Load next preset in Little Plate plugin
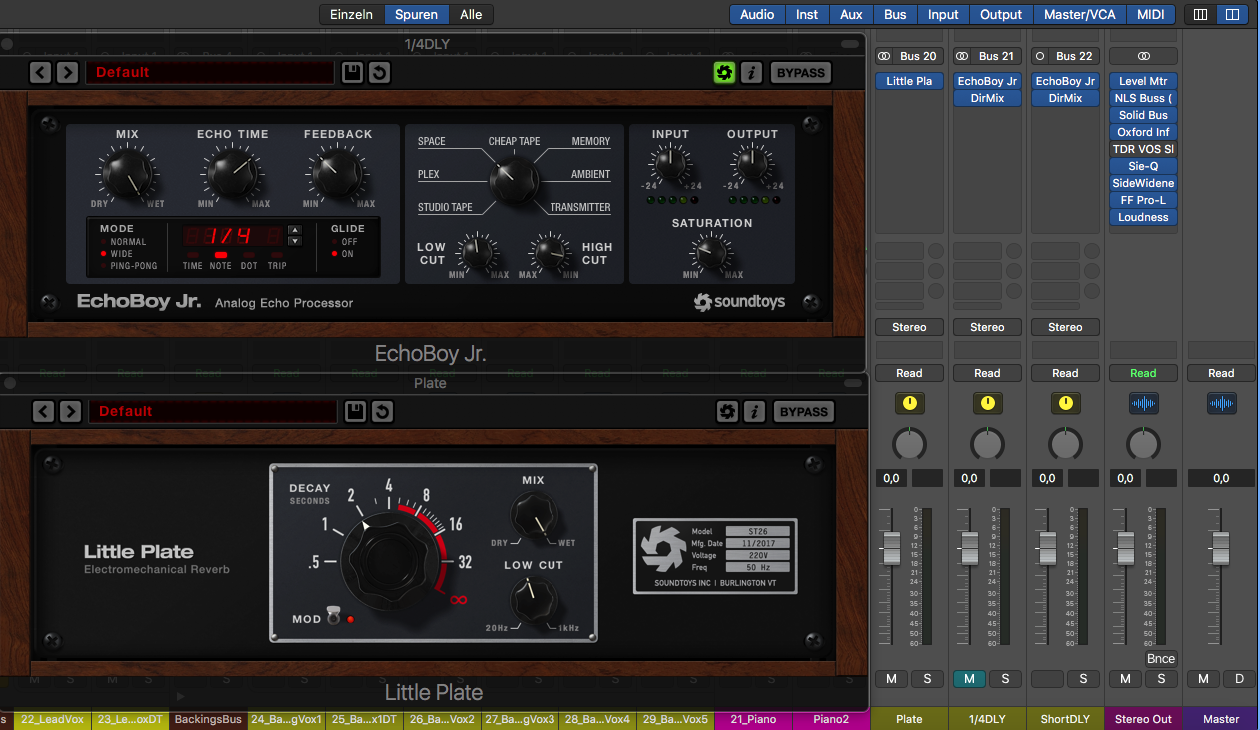Image resolution: width=1260 pixels, height=730 pixels. point(70,411)
